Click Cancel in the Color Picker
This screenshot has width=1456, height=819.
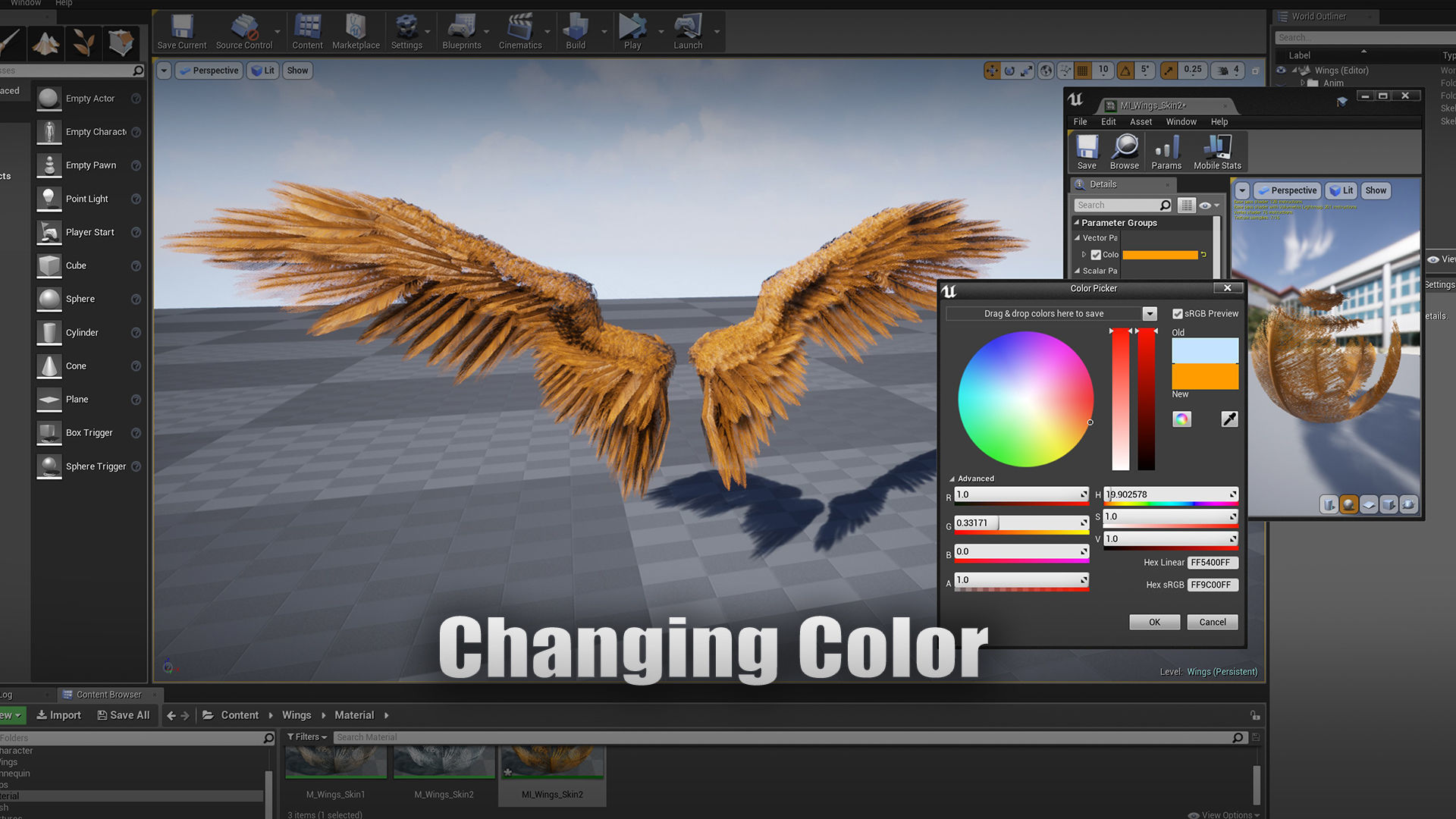point(1212,623)
